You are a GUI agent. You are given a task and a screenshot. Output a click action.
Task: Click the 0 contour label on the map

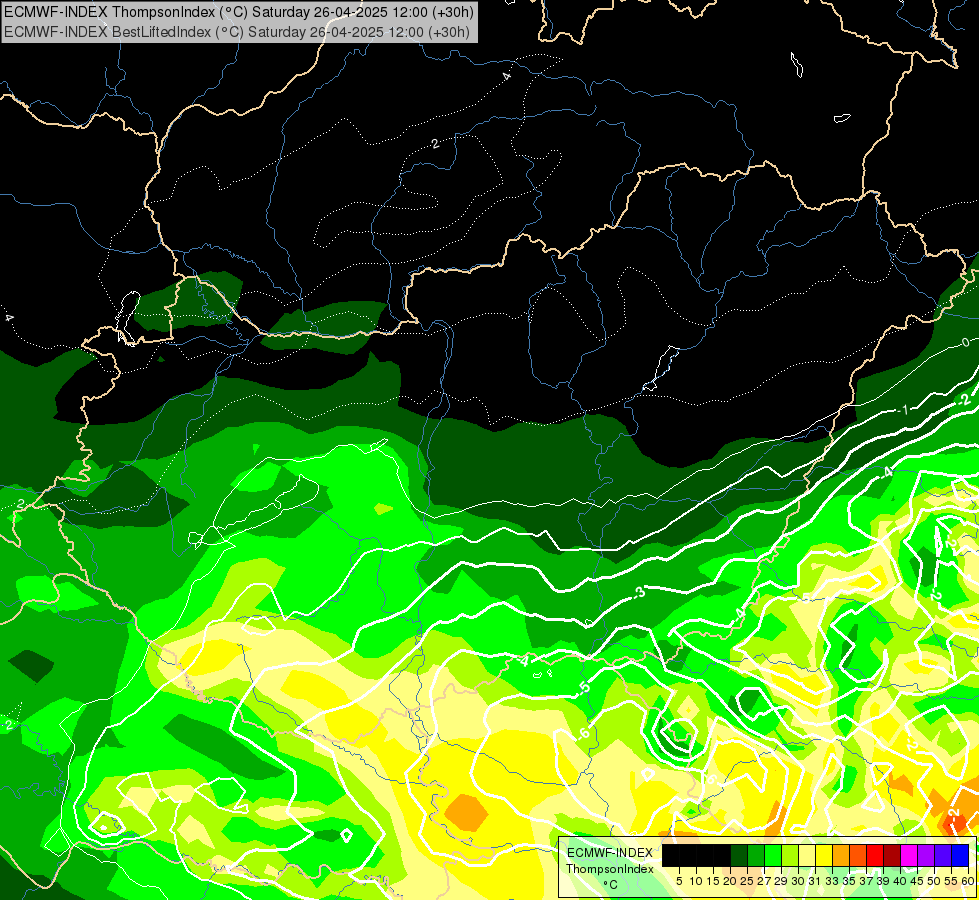click(965, 342)
